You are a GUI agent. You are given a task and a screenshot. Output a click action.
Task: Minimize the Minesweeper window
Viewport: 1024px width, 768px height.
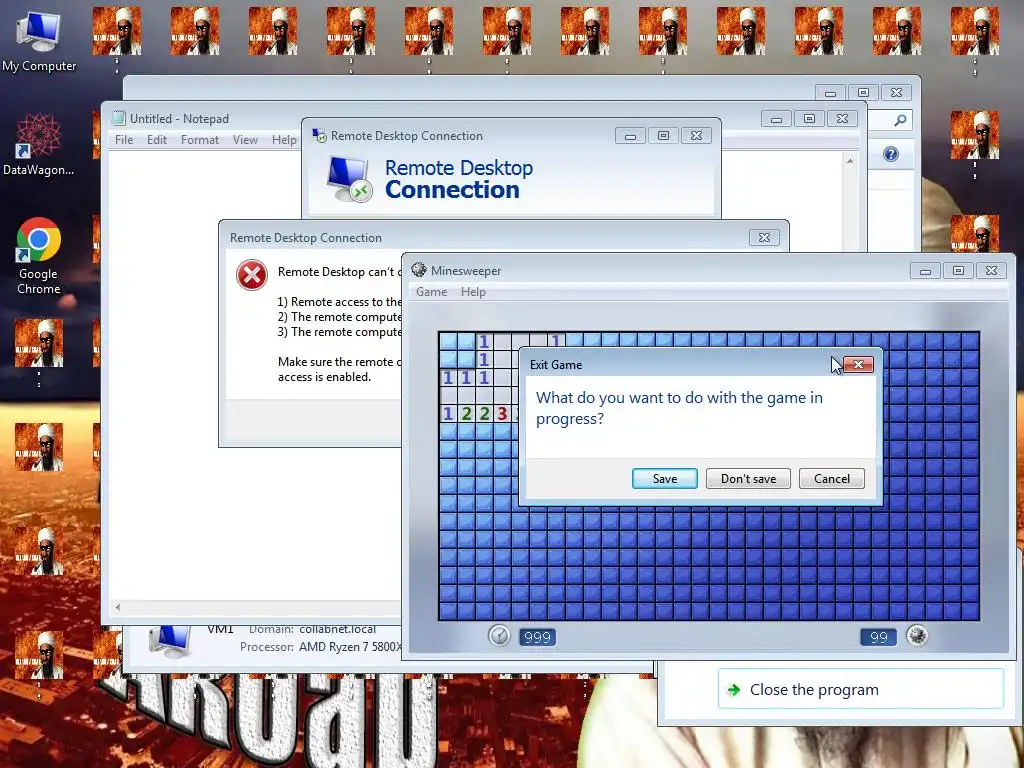coord(925,271)
